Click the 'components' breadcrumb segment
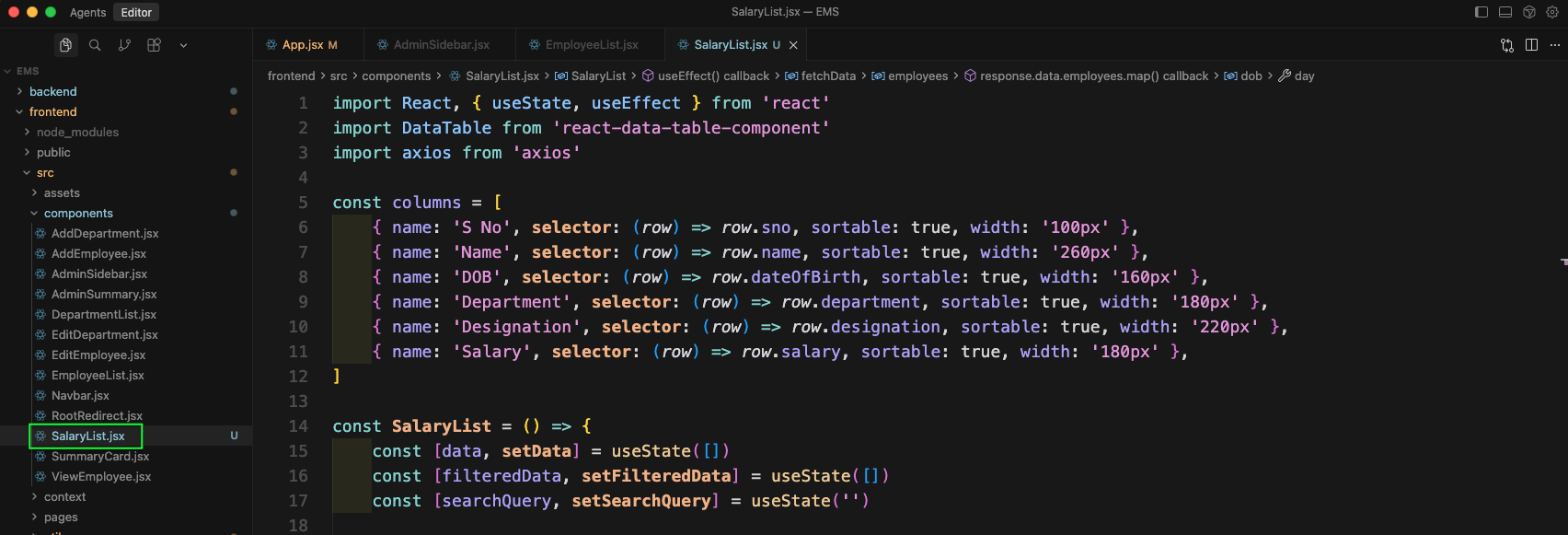Screen dimensions: 1568x535 (x=397, y=76)
